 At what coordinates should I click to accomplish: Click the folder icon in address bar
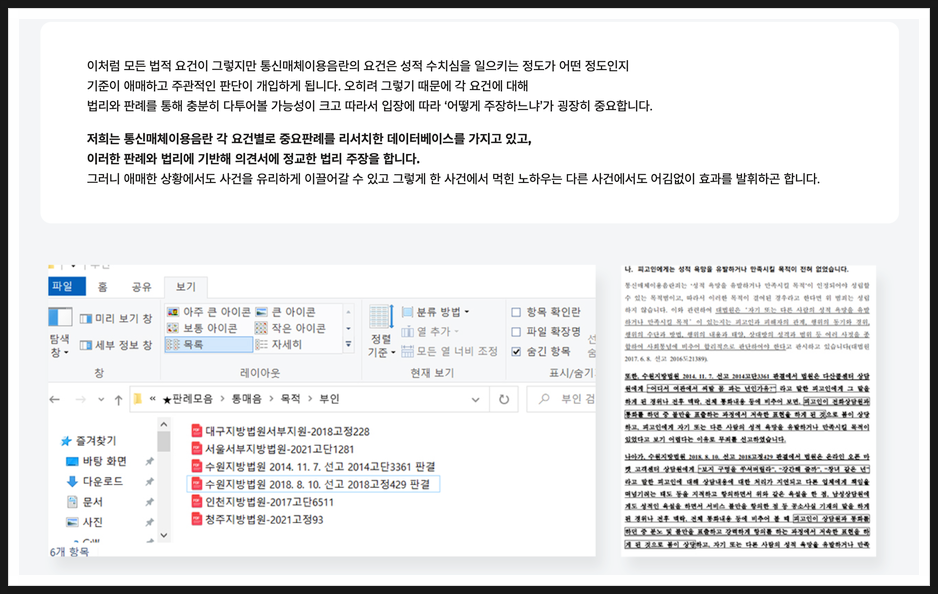coord(138,399)
